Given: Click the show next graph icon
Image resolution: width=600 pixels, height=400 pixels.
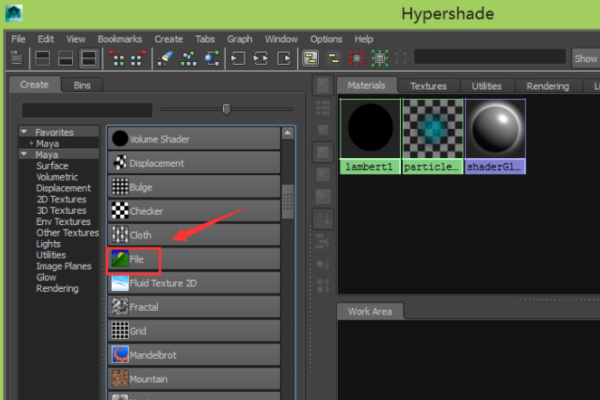Looking at the screenshot, I should [138, 59].
